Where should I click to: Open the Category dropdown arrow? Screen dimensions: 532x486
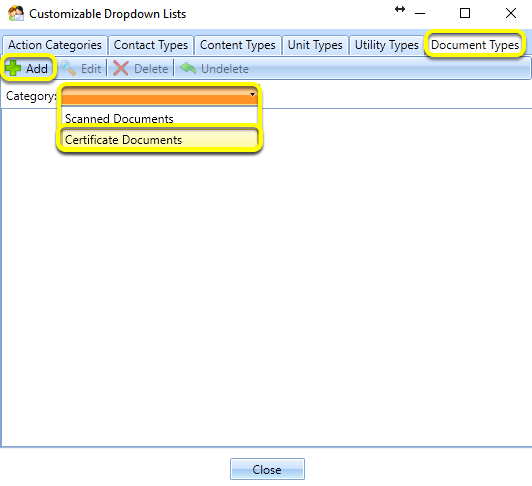(x=252, y=94)
